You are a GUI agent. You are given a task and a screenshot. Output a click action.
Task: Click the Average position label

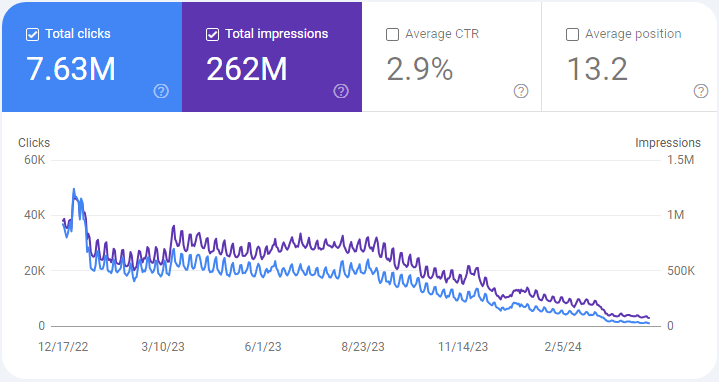633,34
